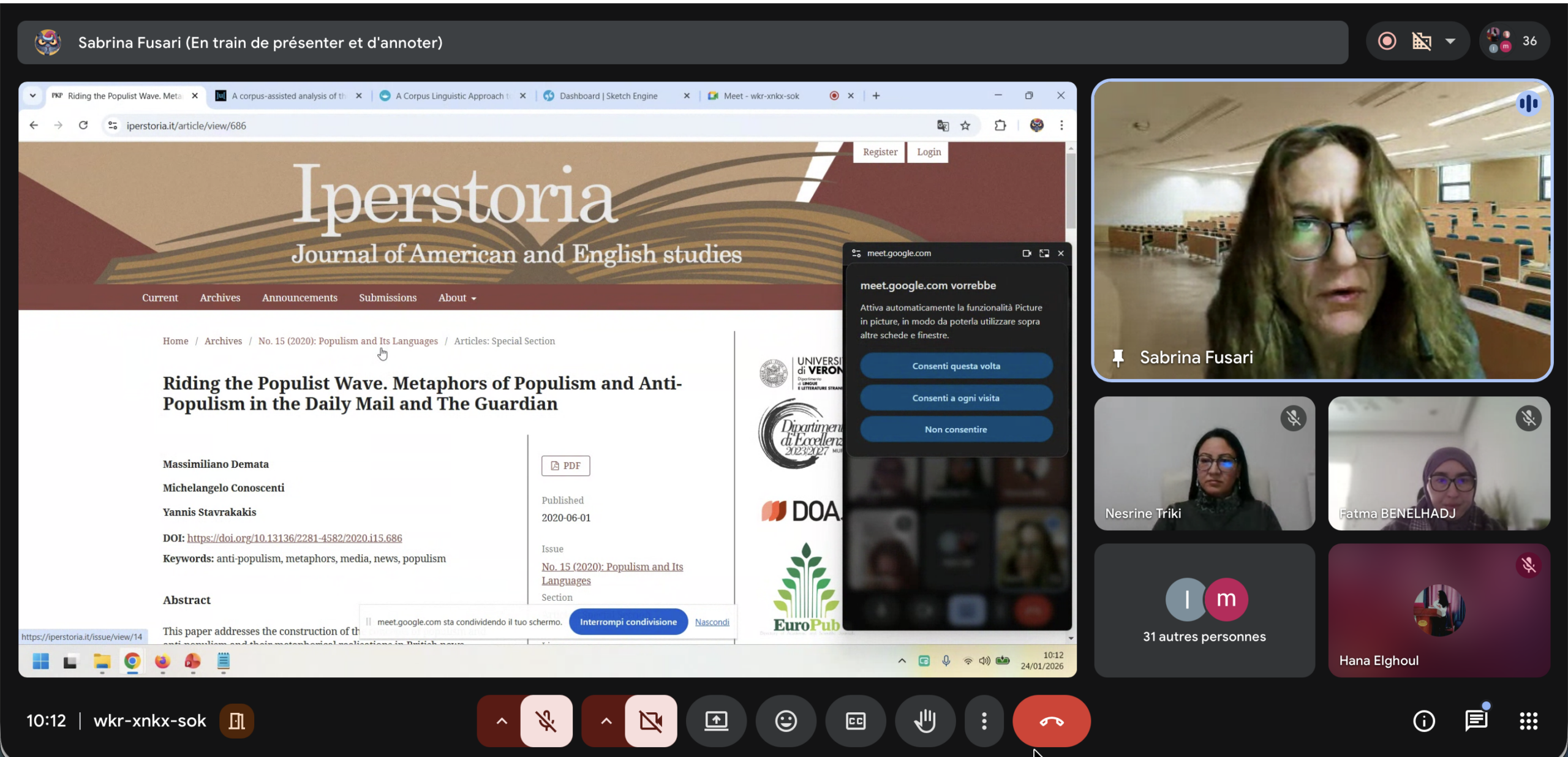Screen dimensions: 1568x757
Task: Open more options three-dot menu
Action: [984, 721]
